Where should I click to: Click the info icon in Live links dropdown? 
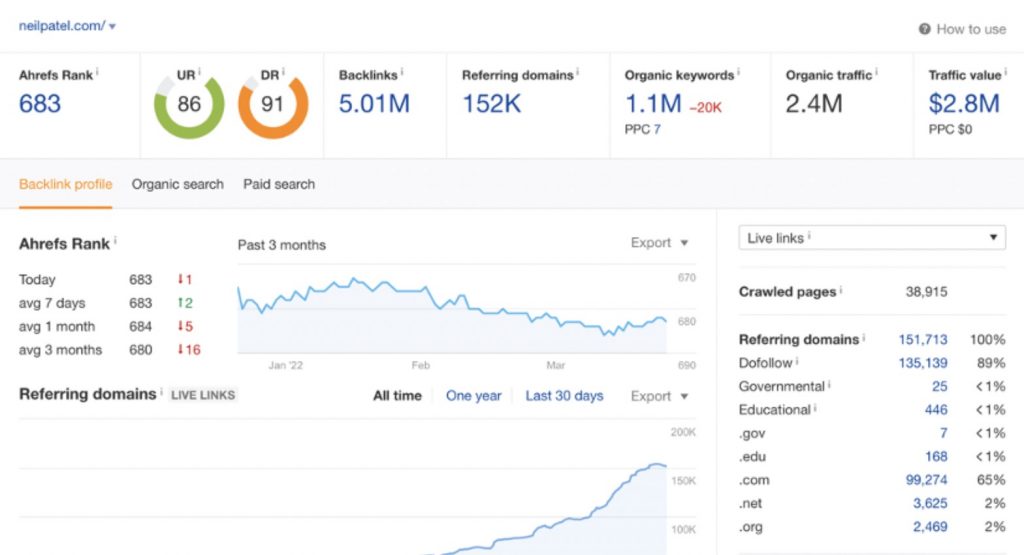click(x=809, y=235)
